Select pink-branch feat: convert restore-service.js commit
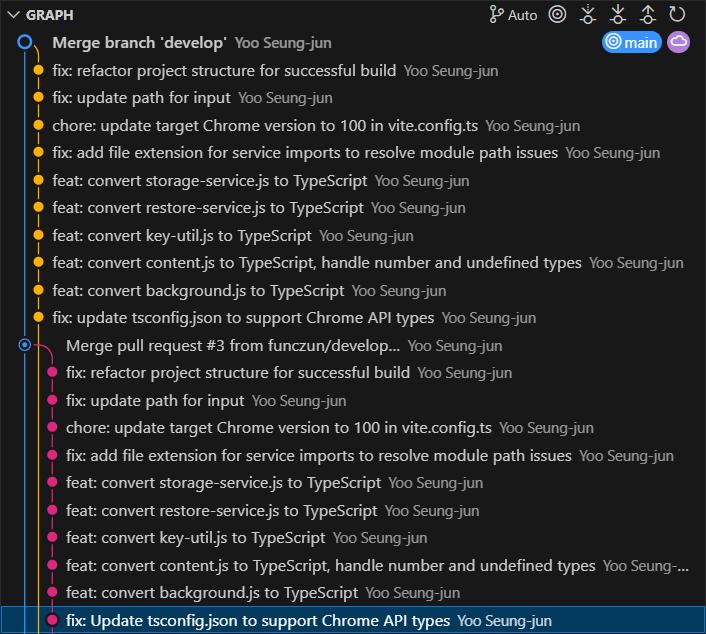 coord(353,511)
